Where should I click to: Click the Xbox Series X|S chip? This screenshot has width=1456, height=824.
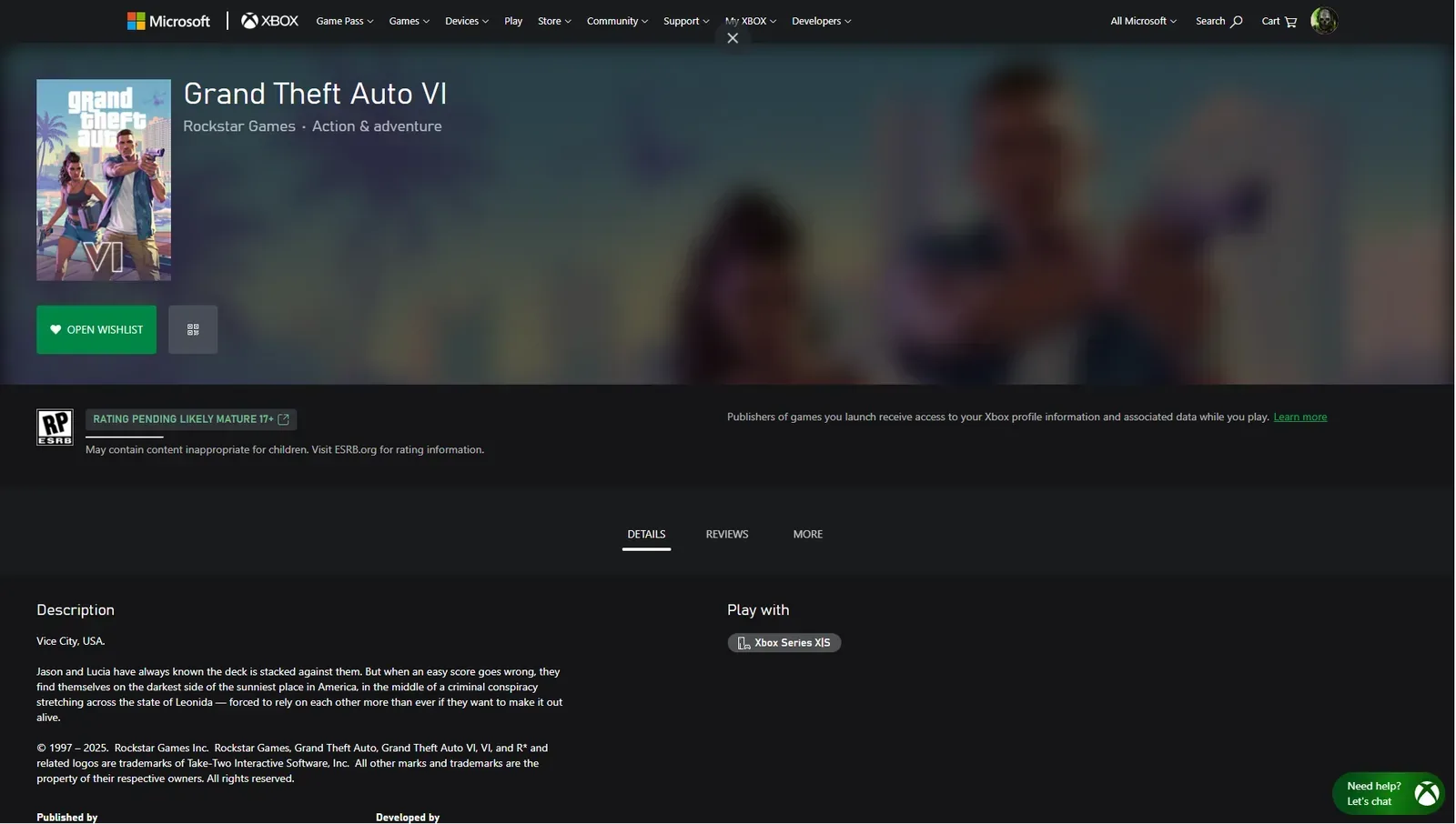[784, 643]
